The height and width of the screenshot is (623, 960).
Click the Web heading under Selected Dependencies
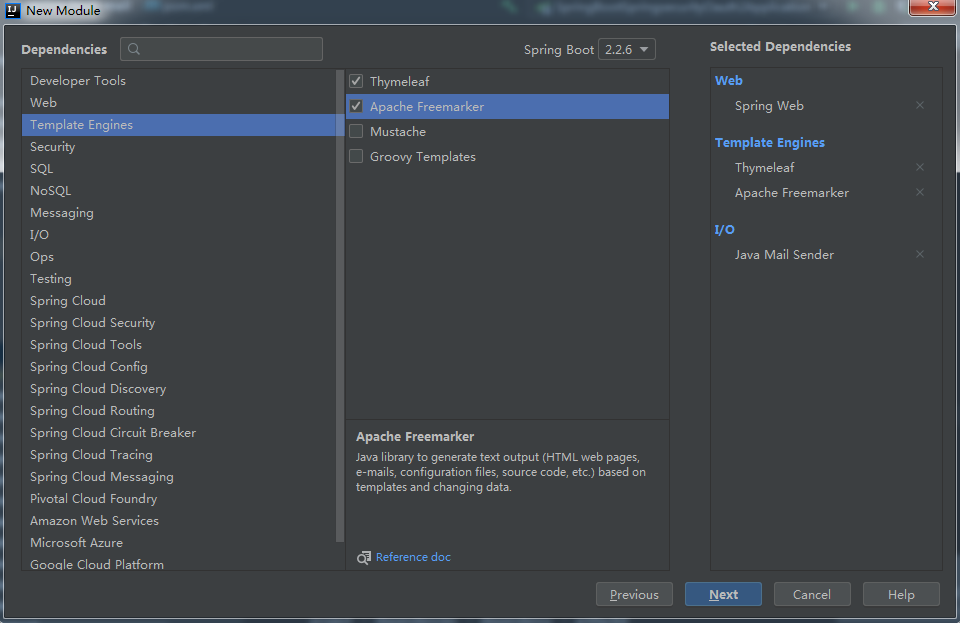[x=729, y=80]
